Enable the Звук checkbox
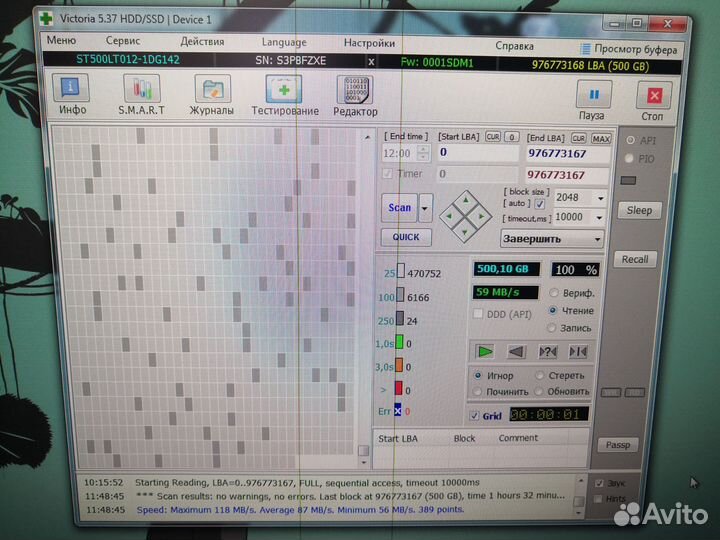 (599, 483)
